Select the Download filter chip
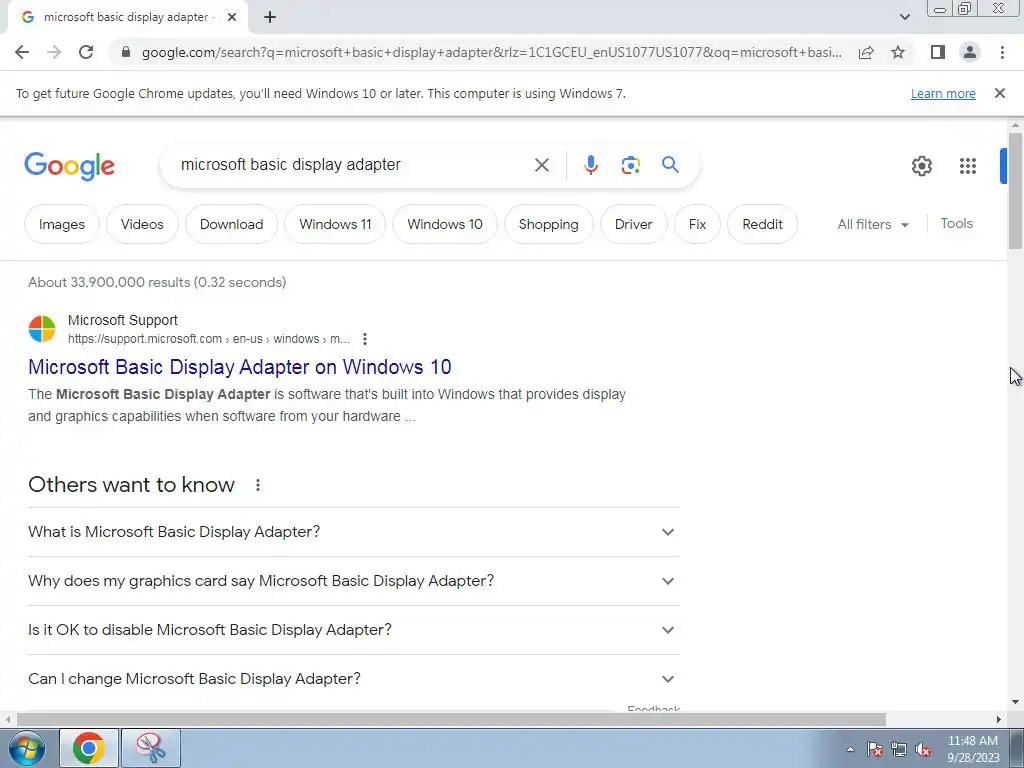Viewport: 1024px width, 768px height. click(231, 224)
